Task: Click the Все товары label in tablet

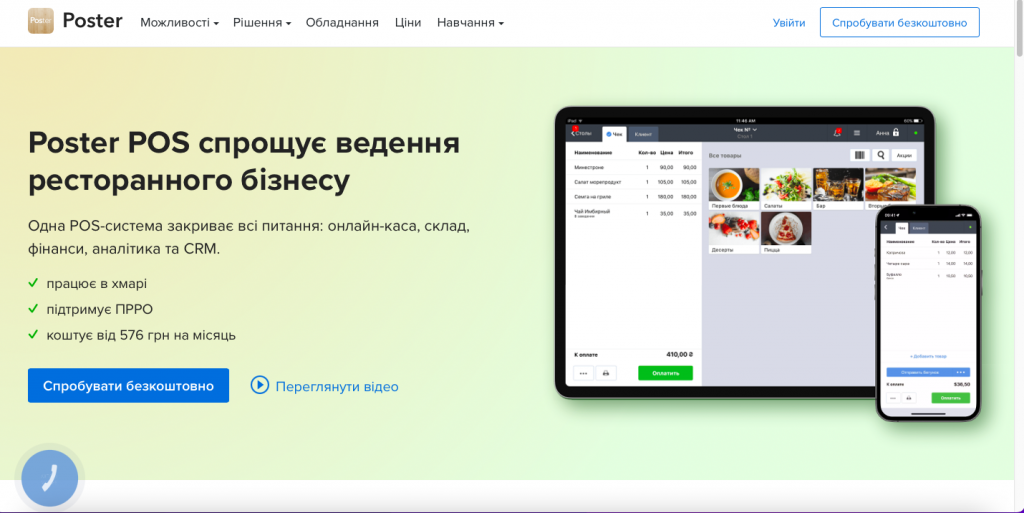Action: click(x=724, y=155)
